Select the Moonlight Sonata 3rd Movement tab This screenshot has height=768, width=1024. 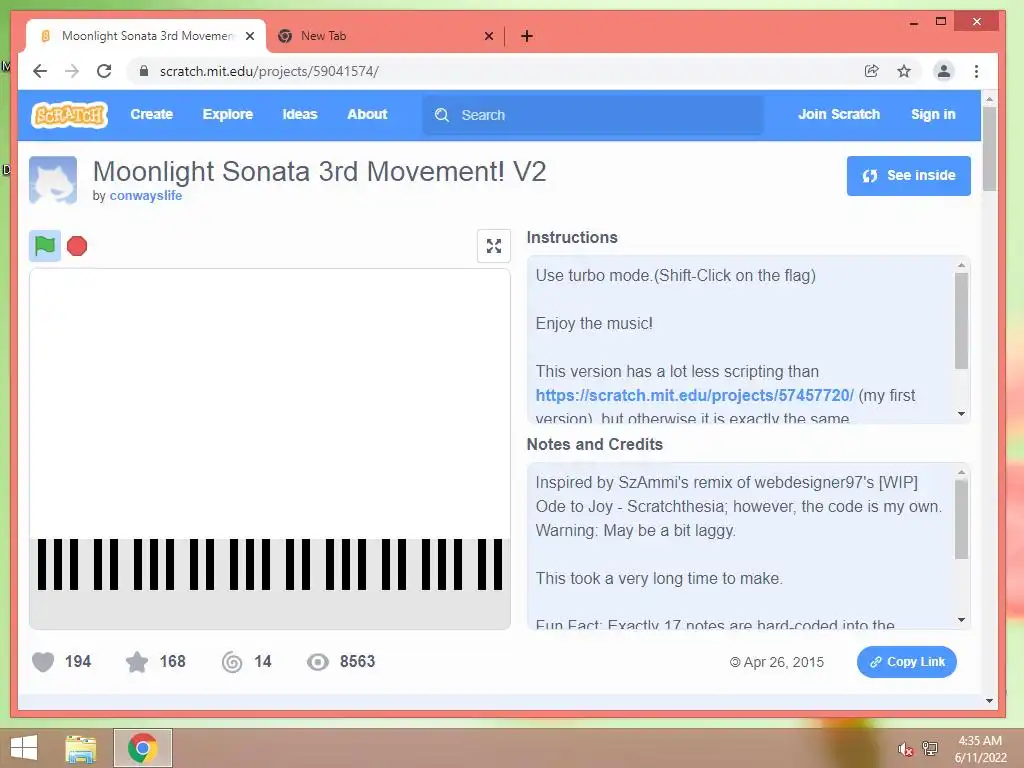click(x=146, y=36)
